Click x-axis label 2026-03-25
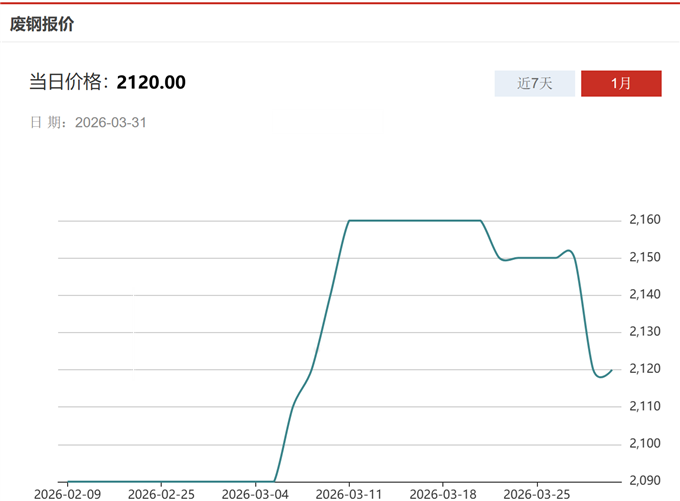 pos(535,494)
